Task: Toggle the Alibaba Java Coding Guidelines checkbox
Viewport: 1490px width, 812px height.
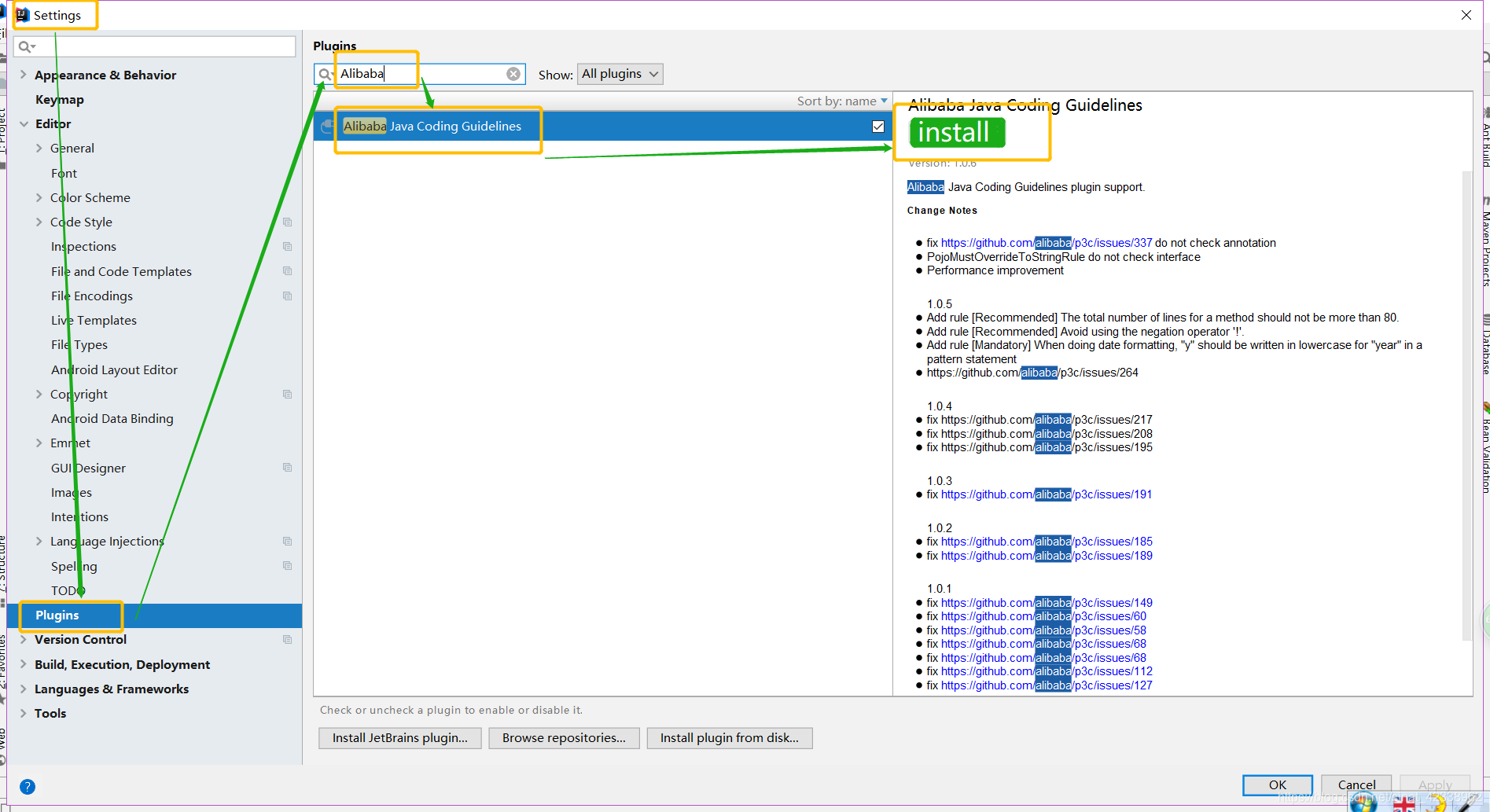Action: click(878, 127)
